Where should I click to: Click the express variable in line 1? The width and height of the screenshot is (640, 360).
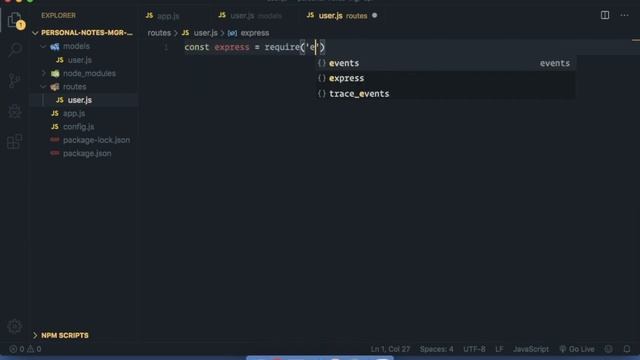tap(231, 47)
